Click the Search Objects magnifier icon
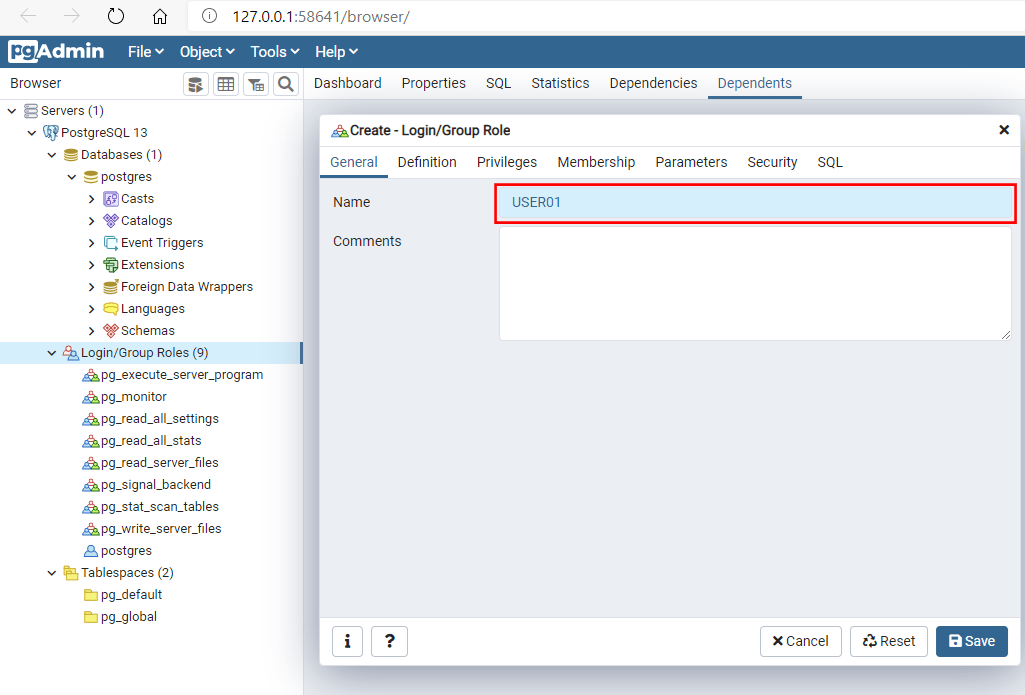This screenshot has width=1025, height=695. [x=286, y=84]
